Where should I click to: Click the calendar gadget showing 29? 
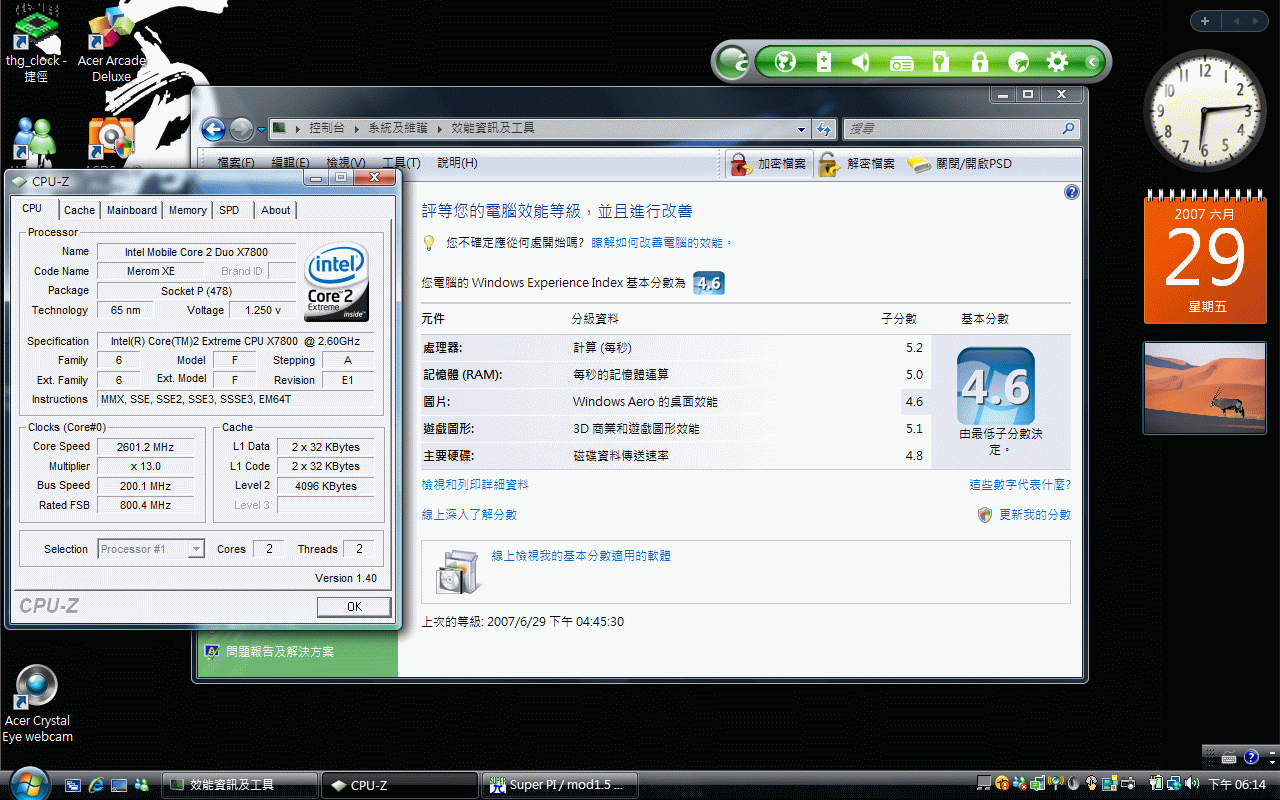(1205, 258)
